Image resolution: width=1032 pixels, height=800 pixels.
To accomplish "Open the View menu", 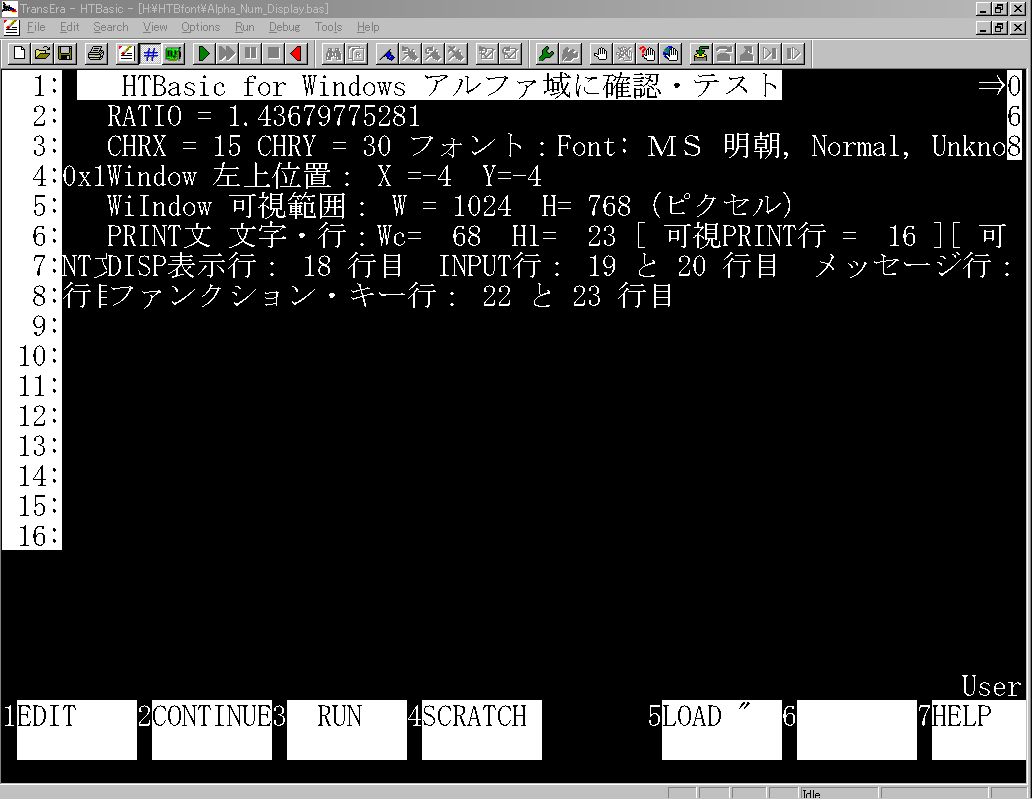I will coord(155,27).
